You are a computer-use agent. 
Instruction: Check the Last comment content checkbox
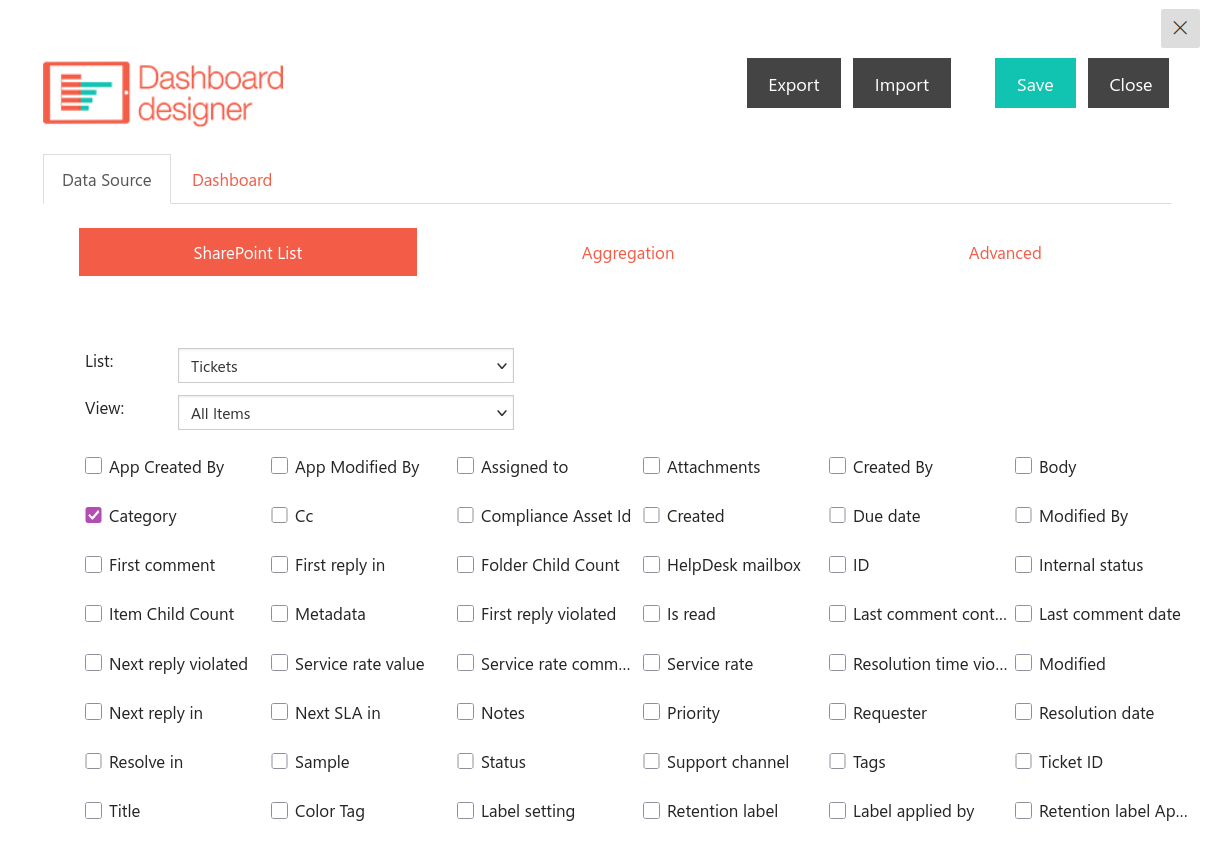837,613
